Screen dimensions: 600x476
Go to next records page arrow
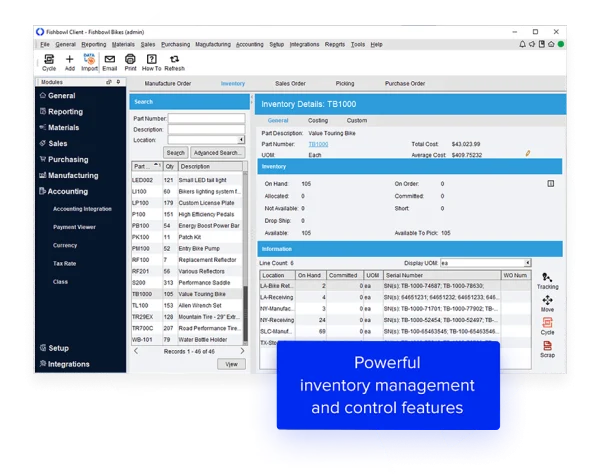(242, 351)
